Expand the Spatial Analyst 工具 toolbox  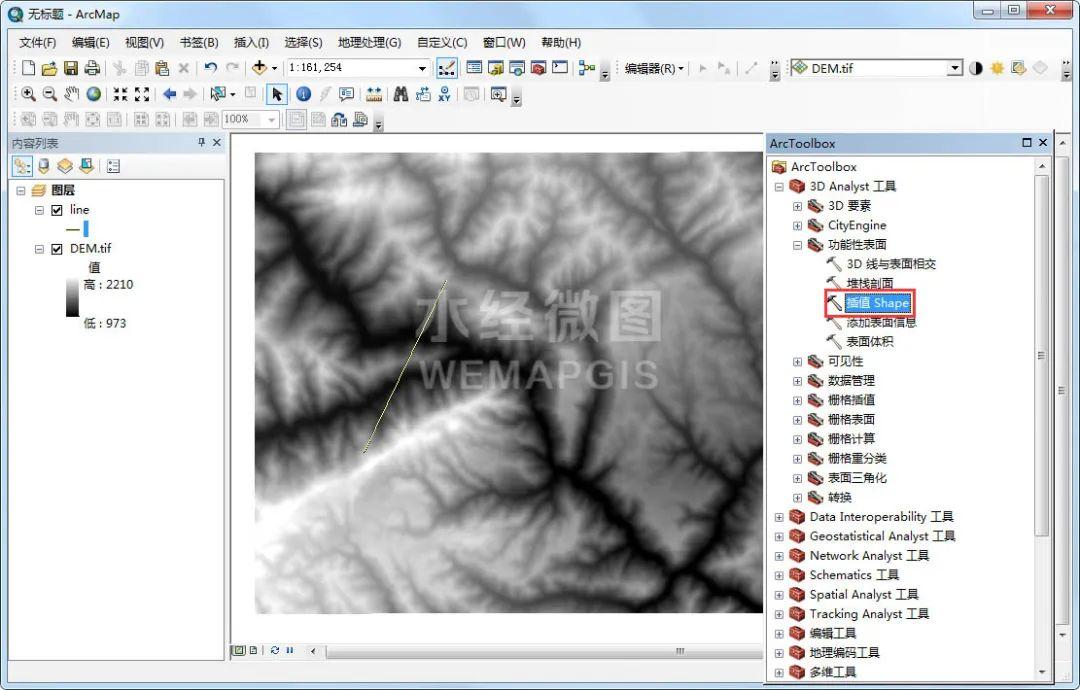point(778,594)
